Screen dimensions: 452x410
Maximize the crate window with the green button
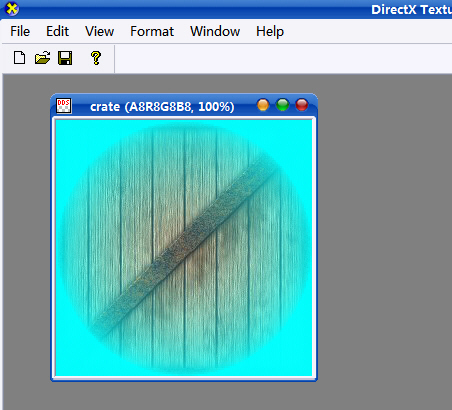(282, 105)
